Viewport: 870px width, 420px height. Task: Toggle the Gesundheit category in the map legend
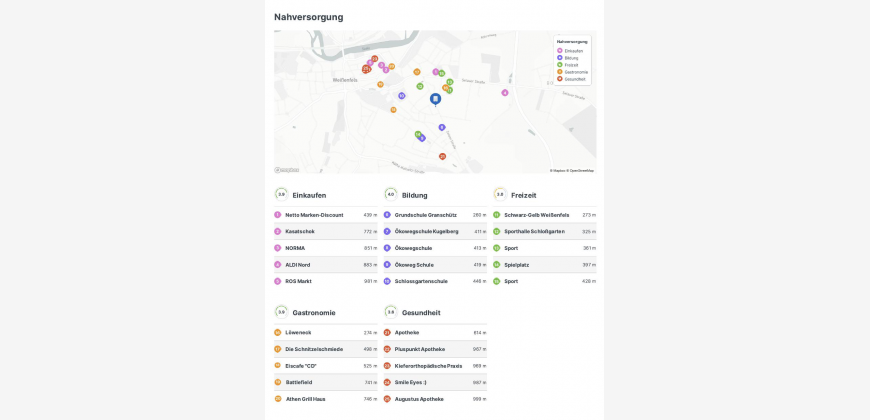(x=574, y=79)
